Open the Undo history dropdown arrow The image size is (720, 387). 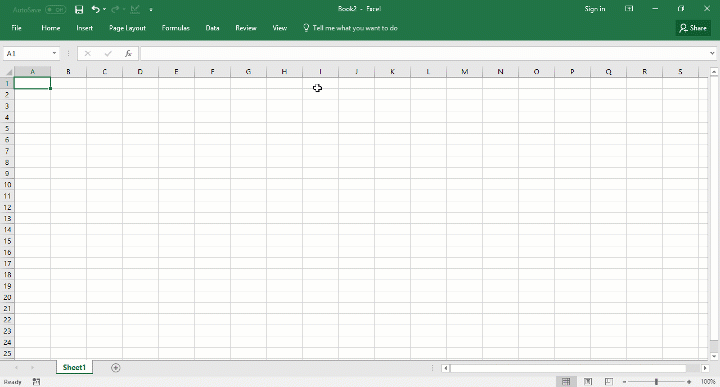tap(104, 9)
